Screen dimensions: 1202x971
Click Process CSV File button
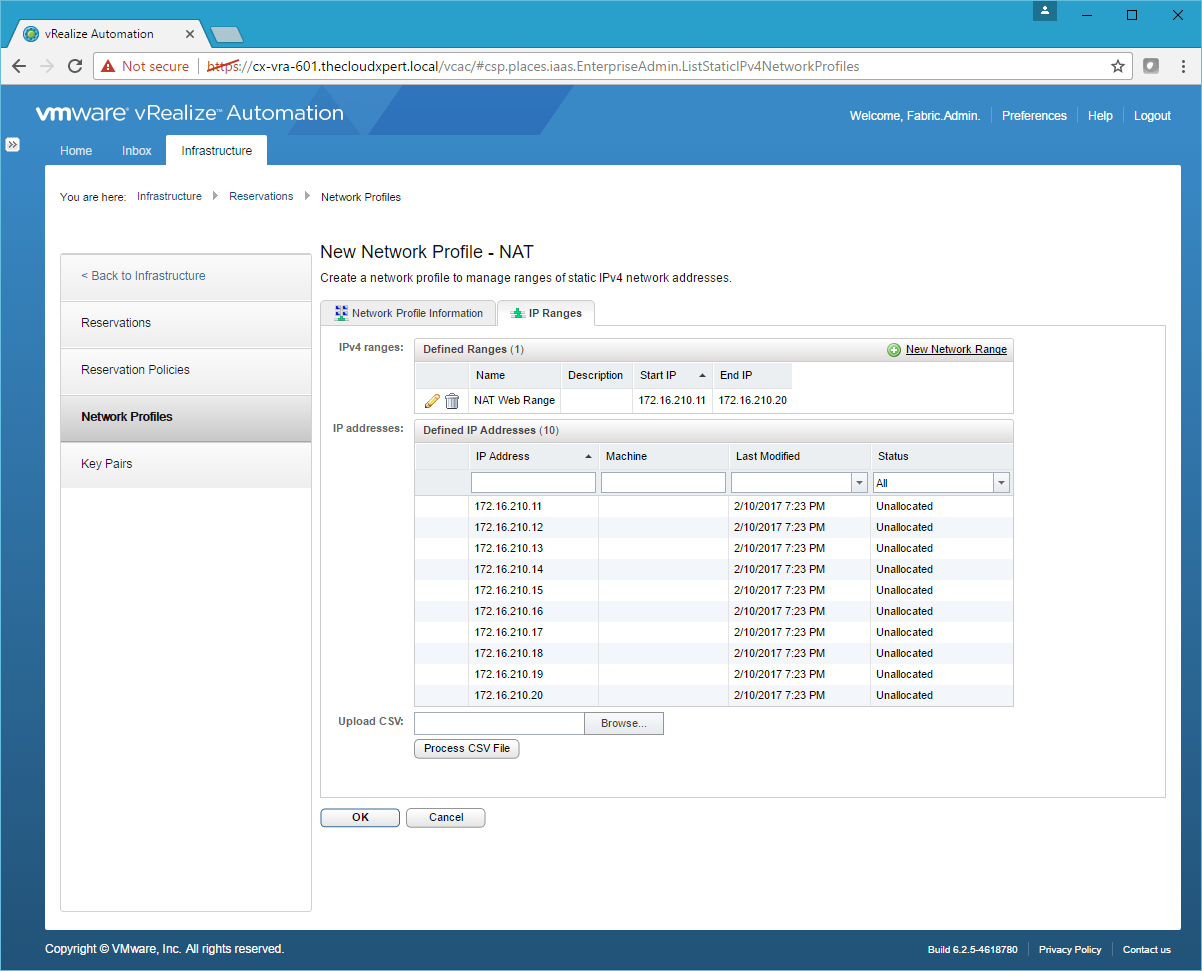466,748
